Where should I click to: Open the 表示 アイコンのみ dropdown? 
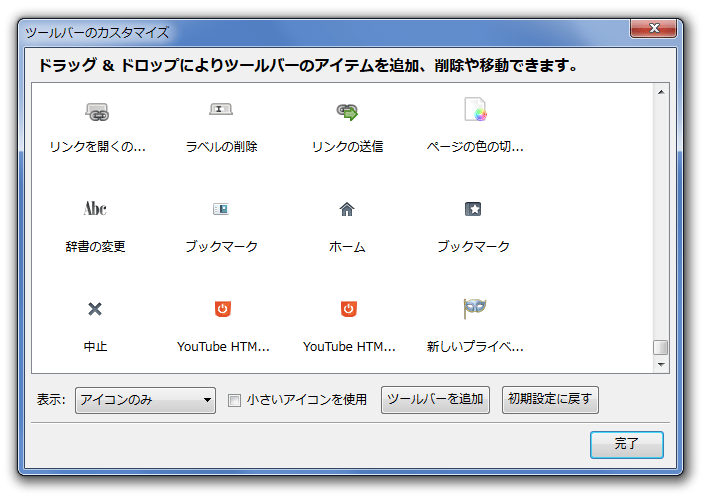(145, 400)
